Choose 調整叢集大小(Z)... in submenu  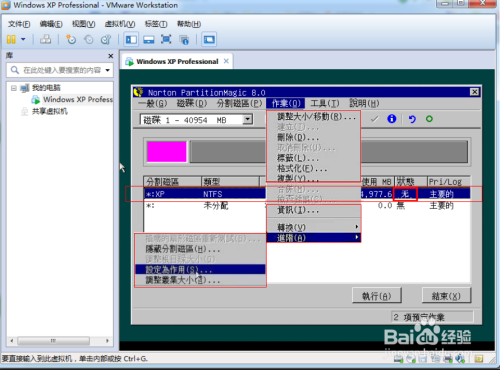point(200,280)
